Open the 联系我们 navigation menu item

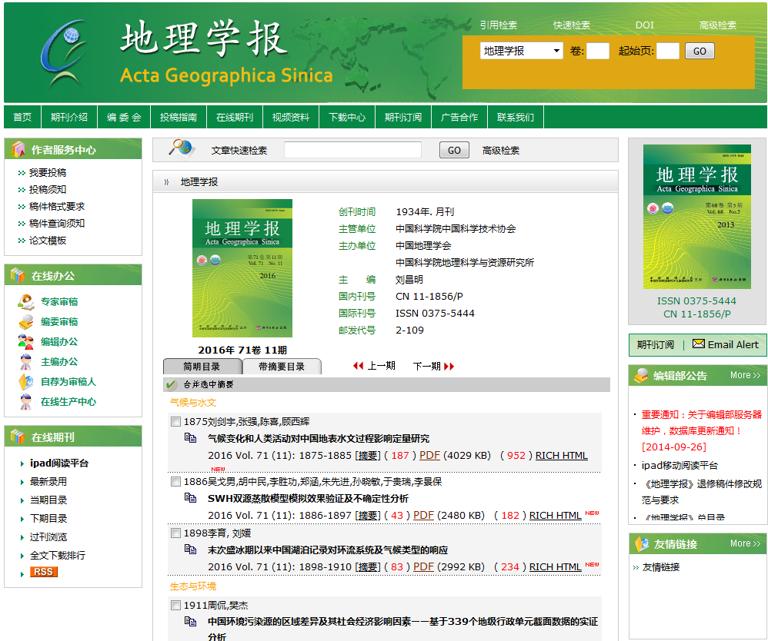point(516,117)
